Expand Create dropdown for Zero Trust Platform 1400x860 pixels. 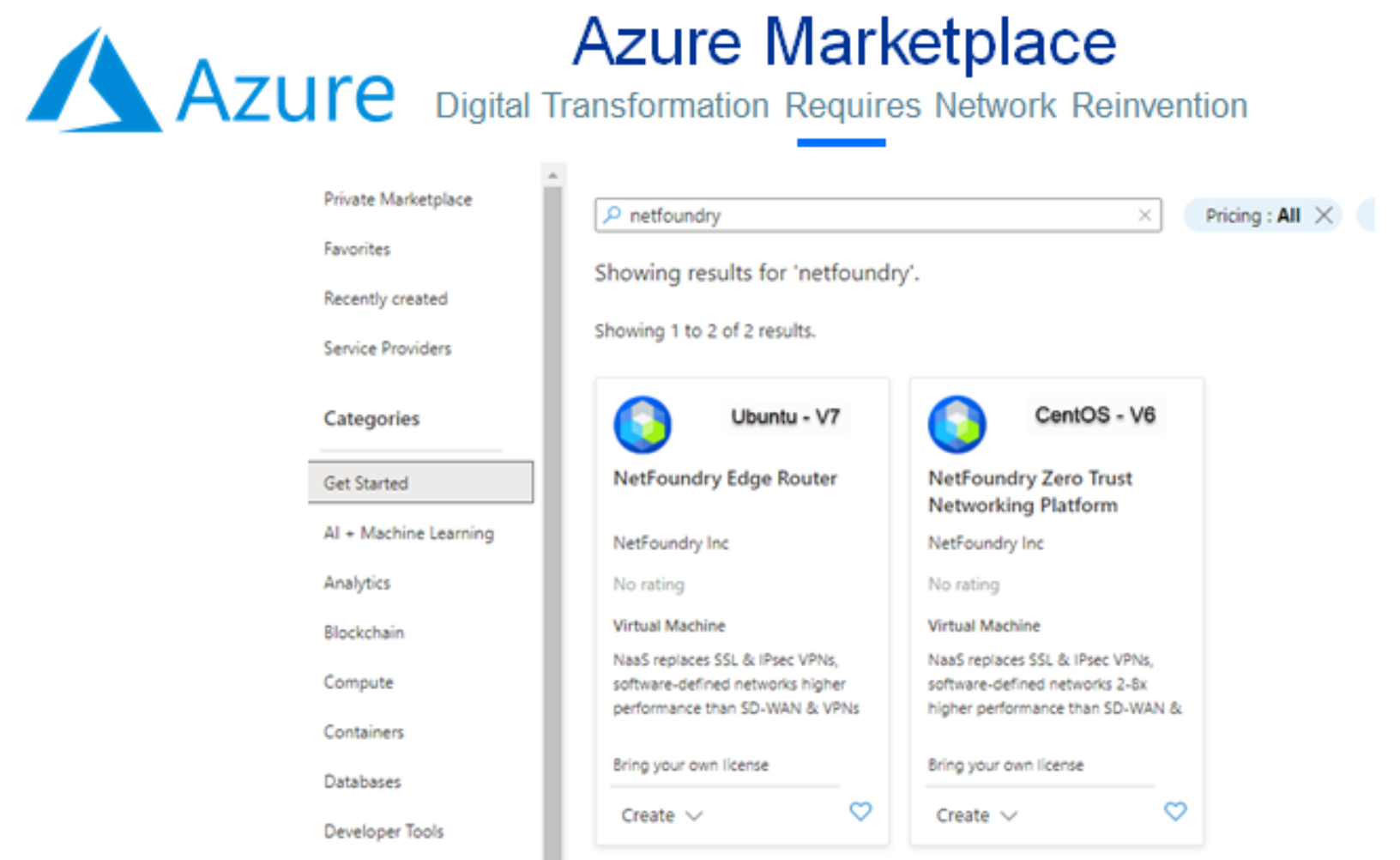(x=977, y=815)
